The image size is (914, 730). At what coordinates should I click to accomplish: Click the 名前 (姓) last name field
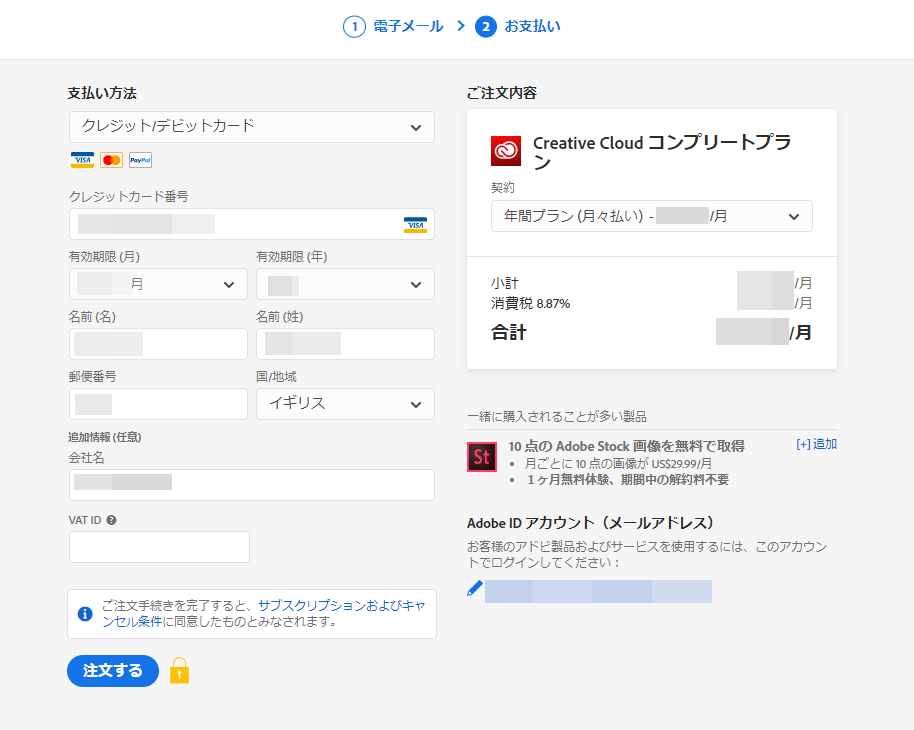coord(346,344)
